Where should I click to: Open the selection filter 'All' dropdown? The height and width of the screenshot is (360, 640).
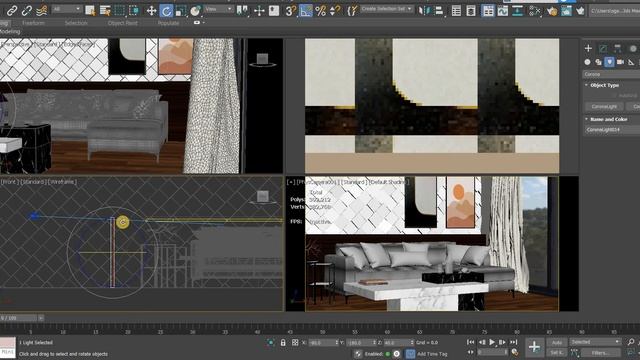pyautogui.click(x=67, y=9)
